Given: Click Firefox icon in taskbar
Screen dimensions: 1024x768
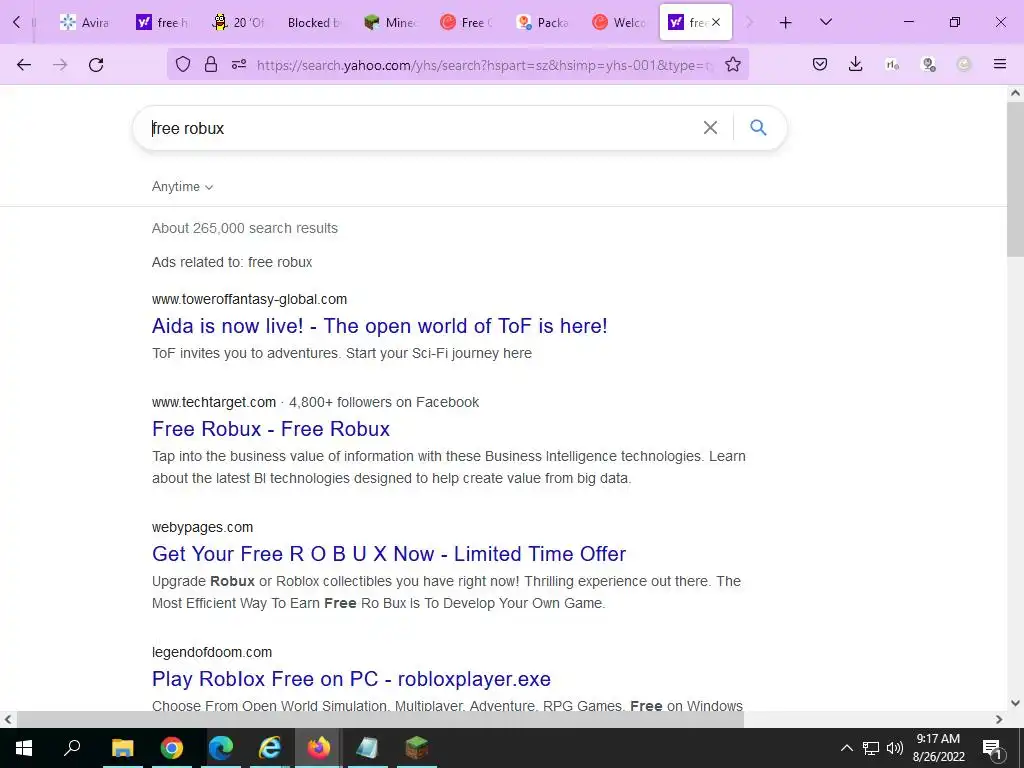Looking at the screenshot, I should (319, 748).
